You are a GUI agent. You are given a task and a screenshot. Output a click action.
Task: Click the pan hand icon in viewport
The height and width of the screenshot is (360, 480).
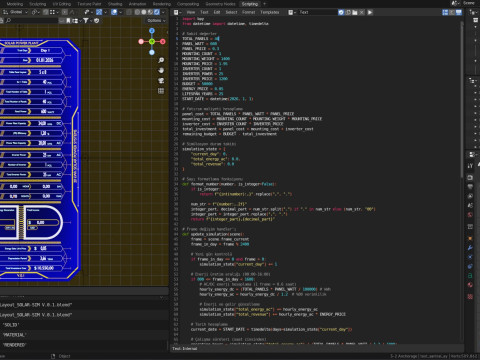pyautogui.click(x=161, y=70)
